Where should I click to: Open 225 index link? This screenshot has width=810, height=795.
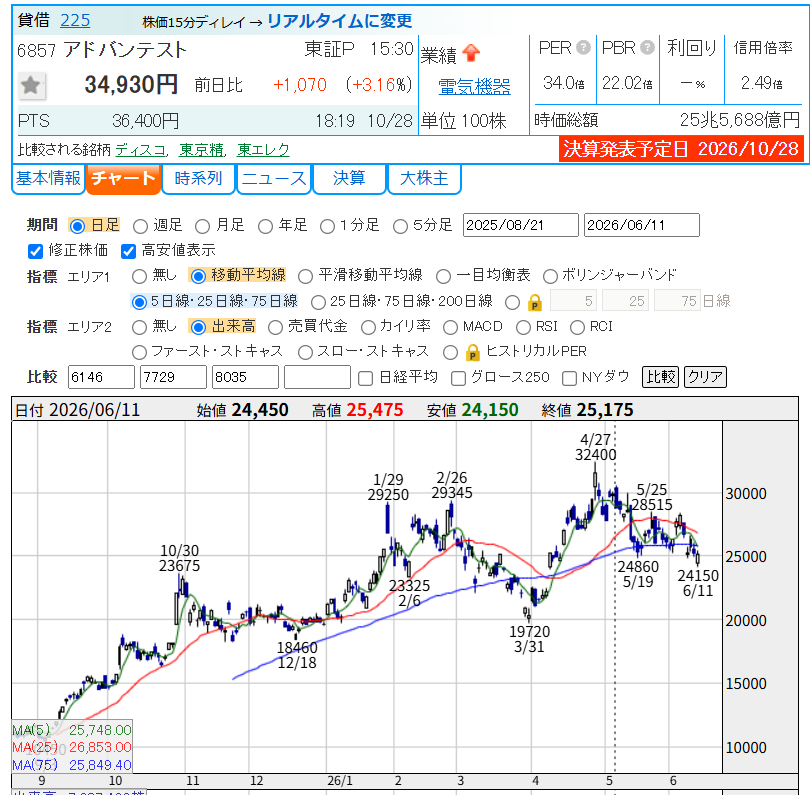point(75,21)
